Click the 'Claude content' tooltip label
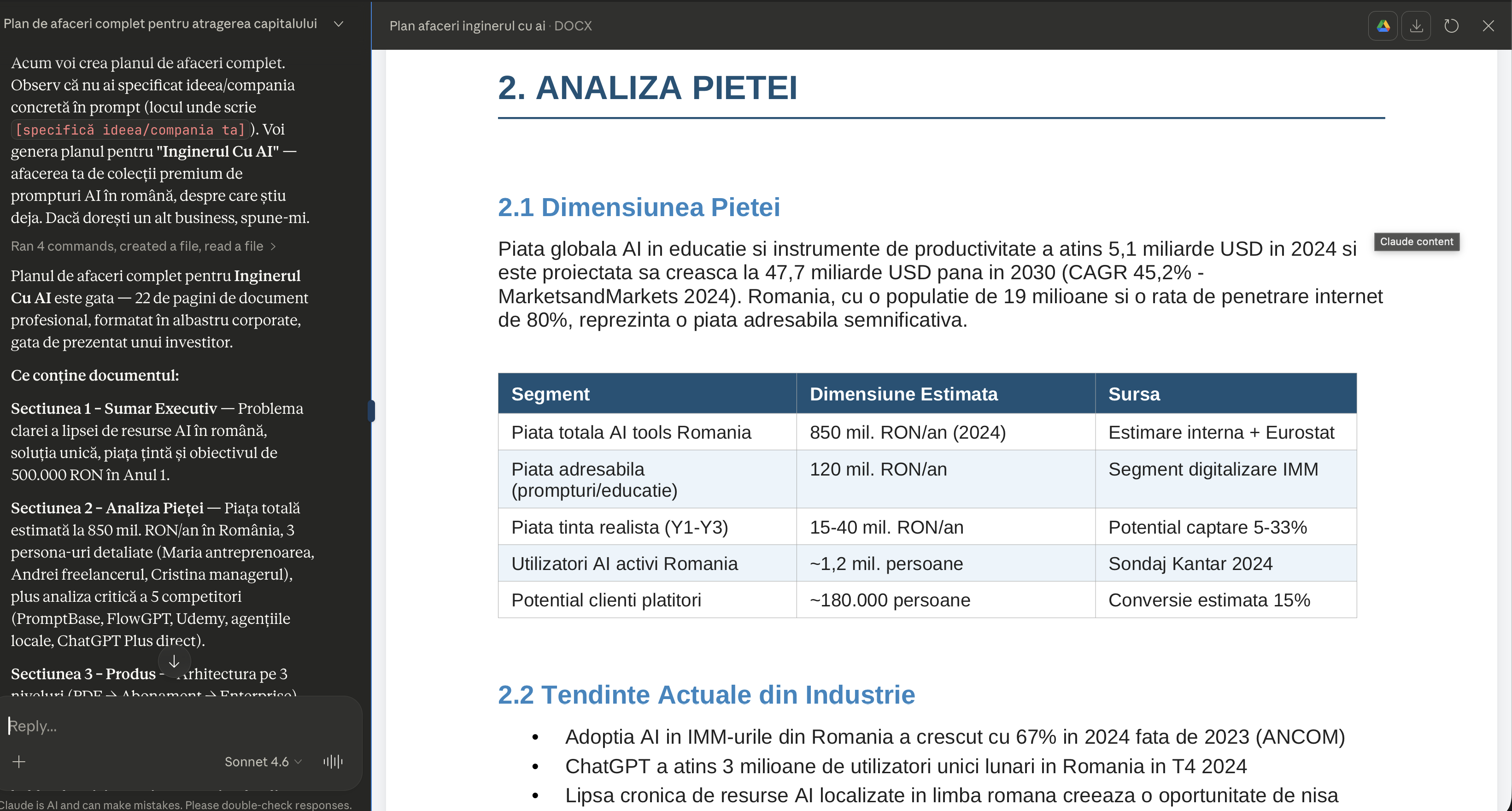This screenshot has width=1512, height=811. click(1416, 241)
